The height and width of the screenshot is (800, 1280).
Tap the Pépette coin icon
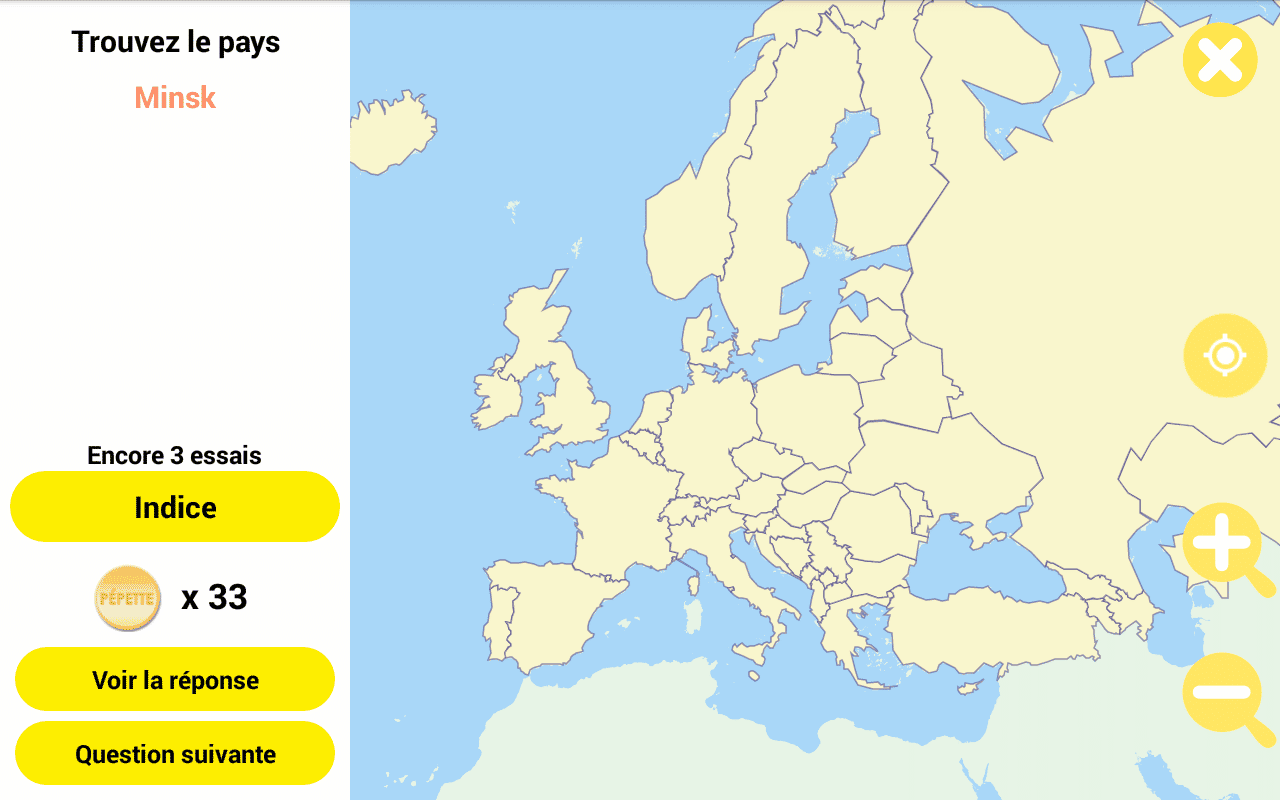[x=127, y=598]
